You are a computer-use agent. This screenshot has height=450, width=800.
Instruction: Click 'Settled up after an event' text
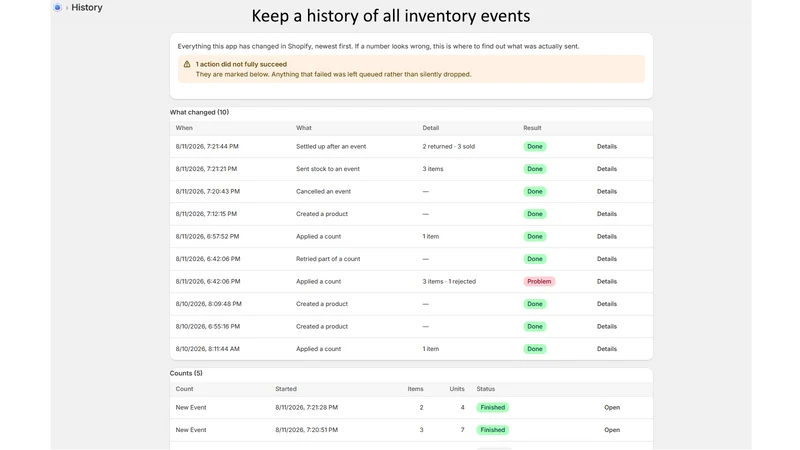331,146
